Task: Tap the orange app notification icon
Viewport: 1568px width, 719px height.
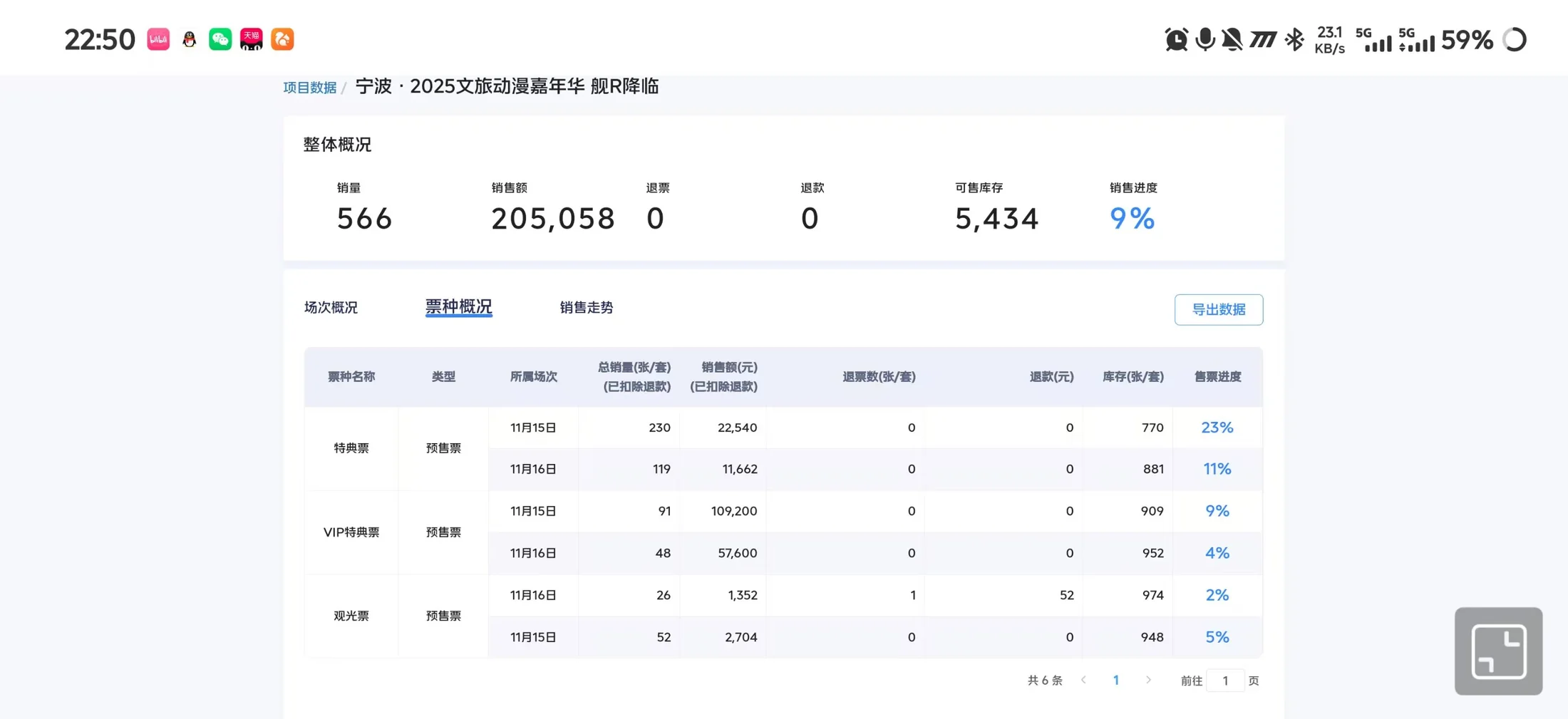Action: point(282,39)
